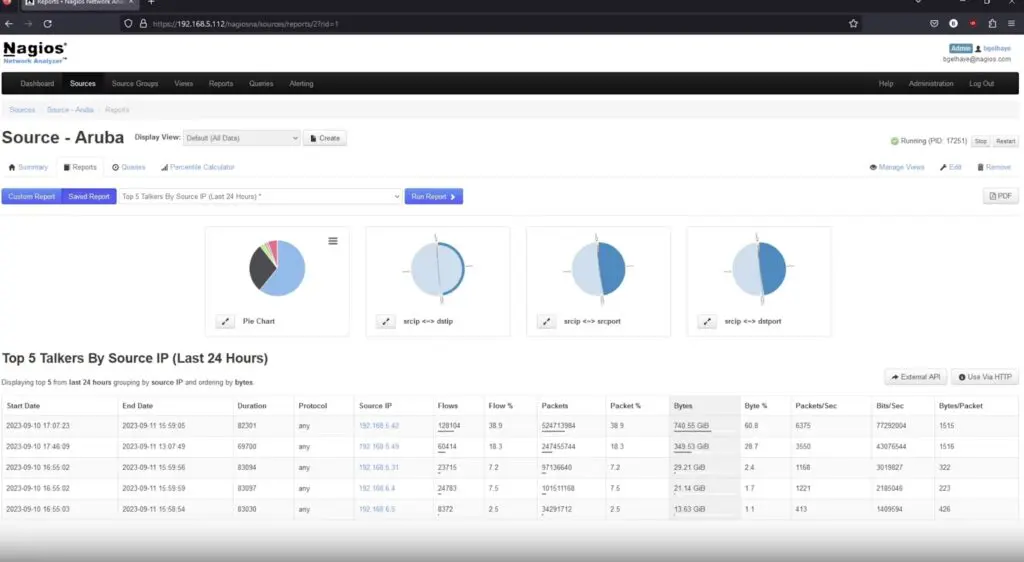Expand the srcip <-> dstport chord diagram
Screen dimensions: 1024x562
[x=707, y=321]
